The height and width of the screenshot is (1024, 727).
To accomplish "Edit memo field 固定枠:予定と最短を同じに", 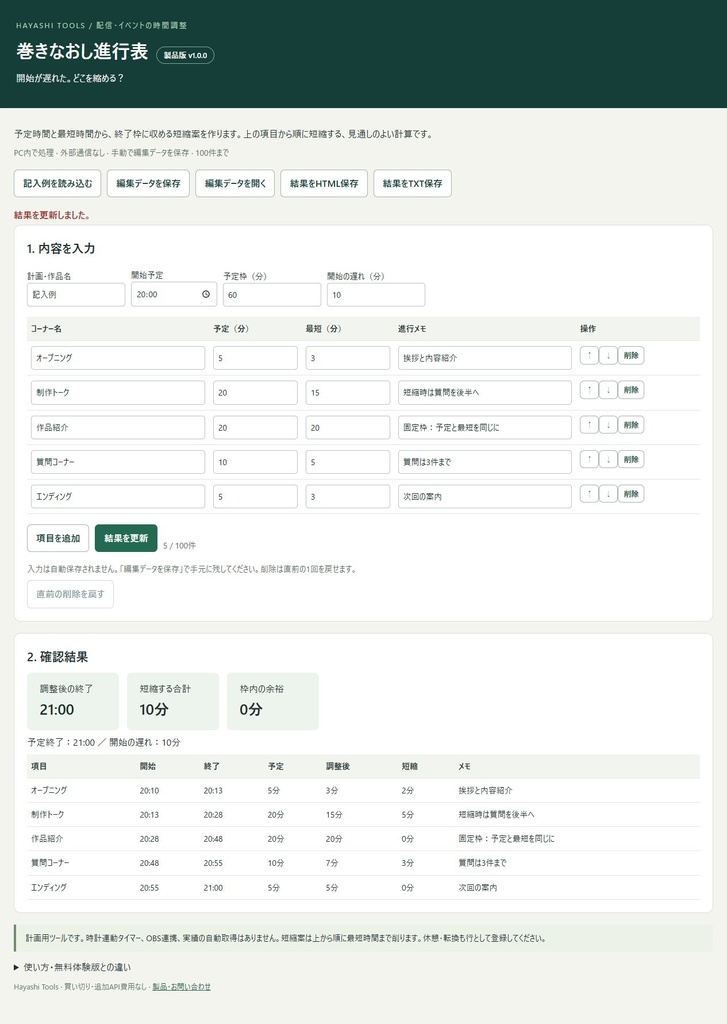I will [485, 427].
